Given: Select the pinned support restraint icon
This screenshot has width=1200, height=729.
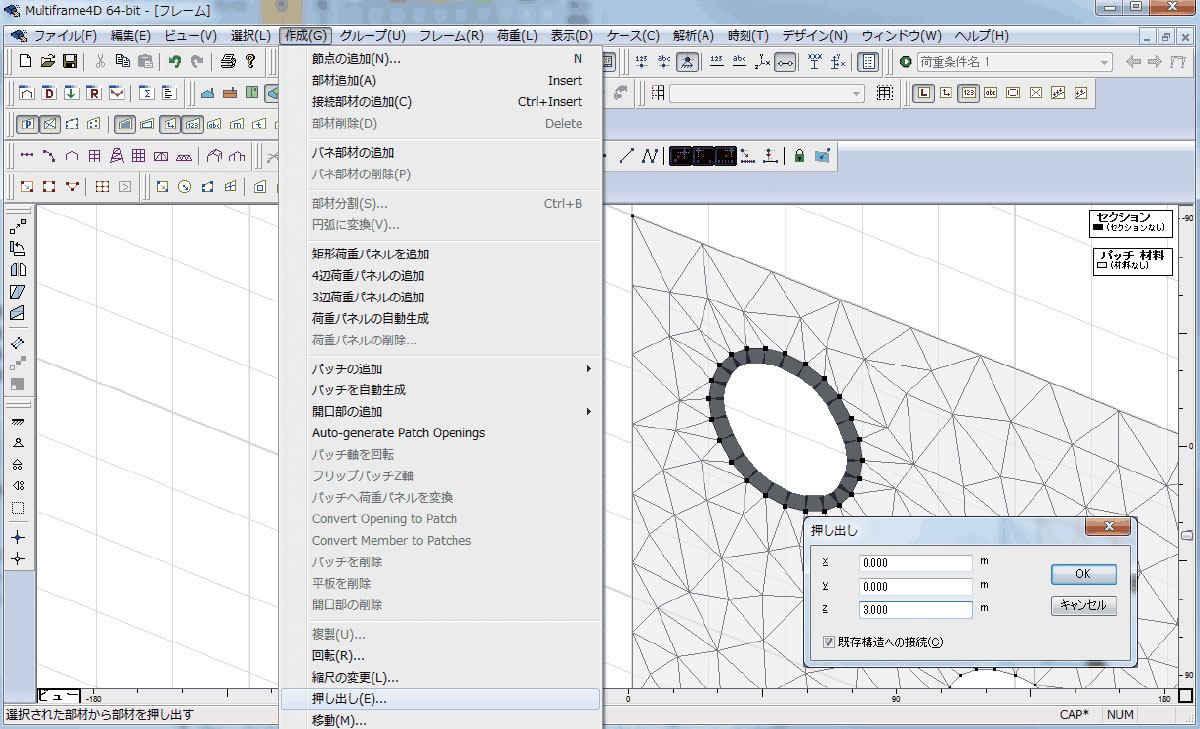Looking at the screenshot, I should 18,443.
